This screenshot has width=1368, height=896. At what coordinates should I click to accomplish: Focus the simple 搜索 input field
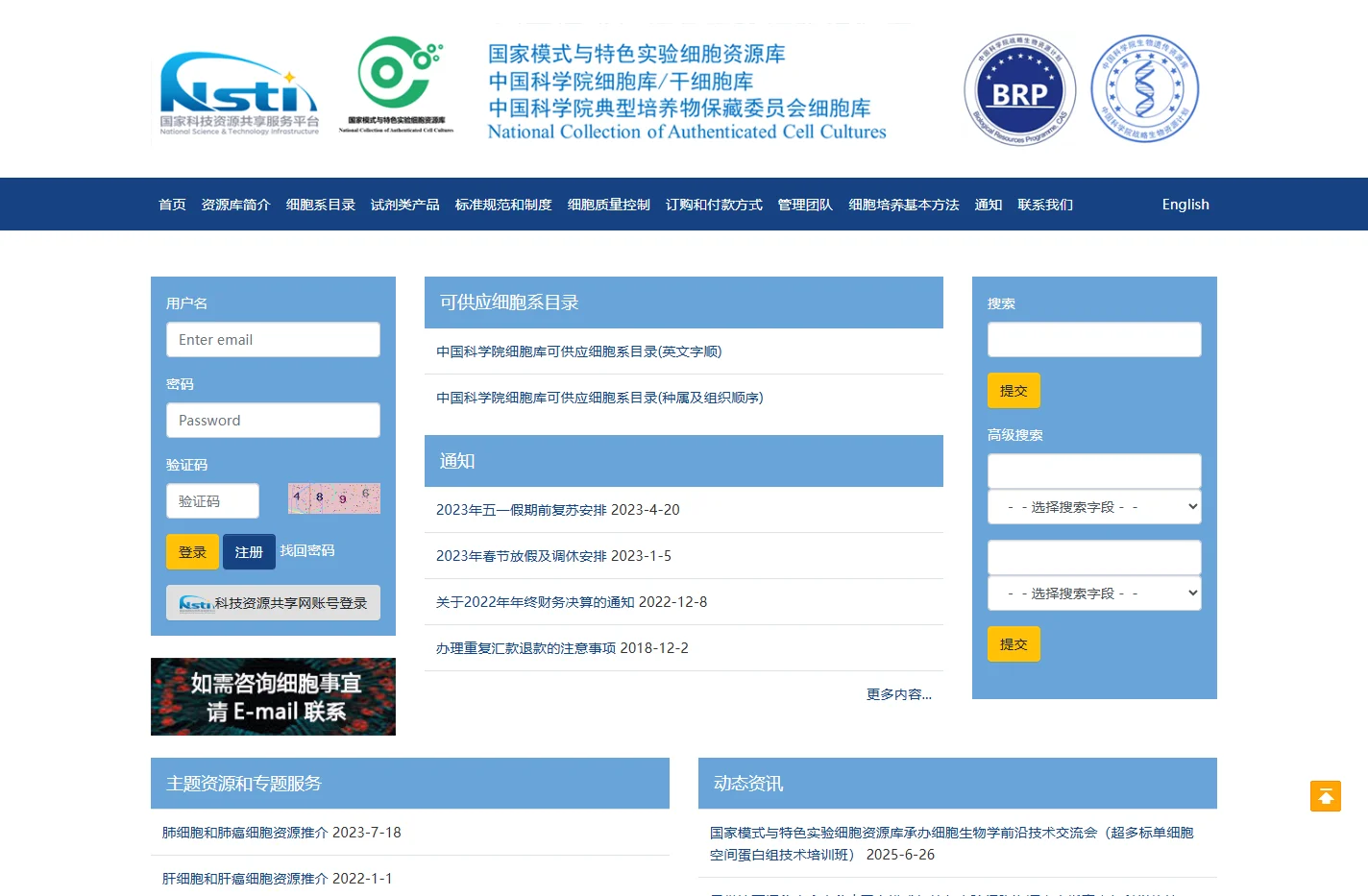[1094, 340]
